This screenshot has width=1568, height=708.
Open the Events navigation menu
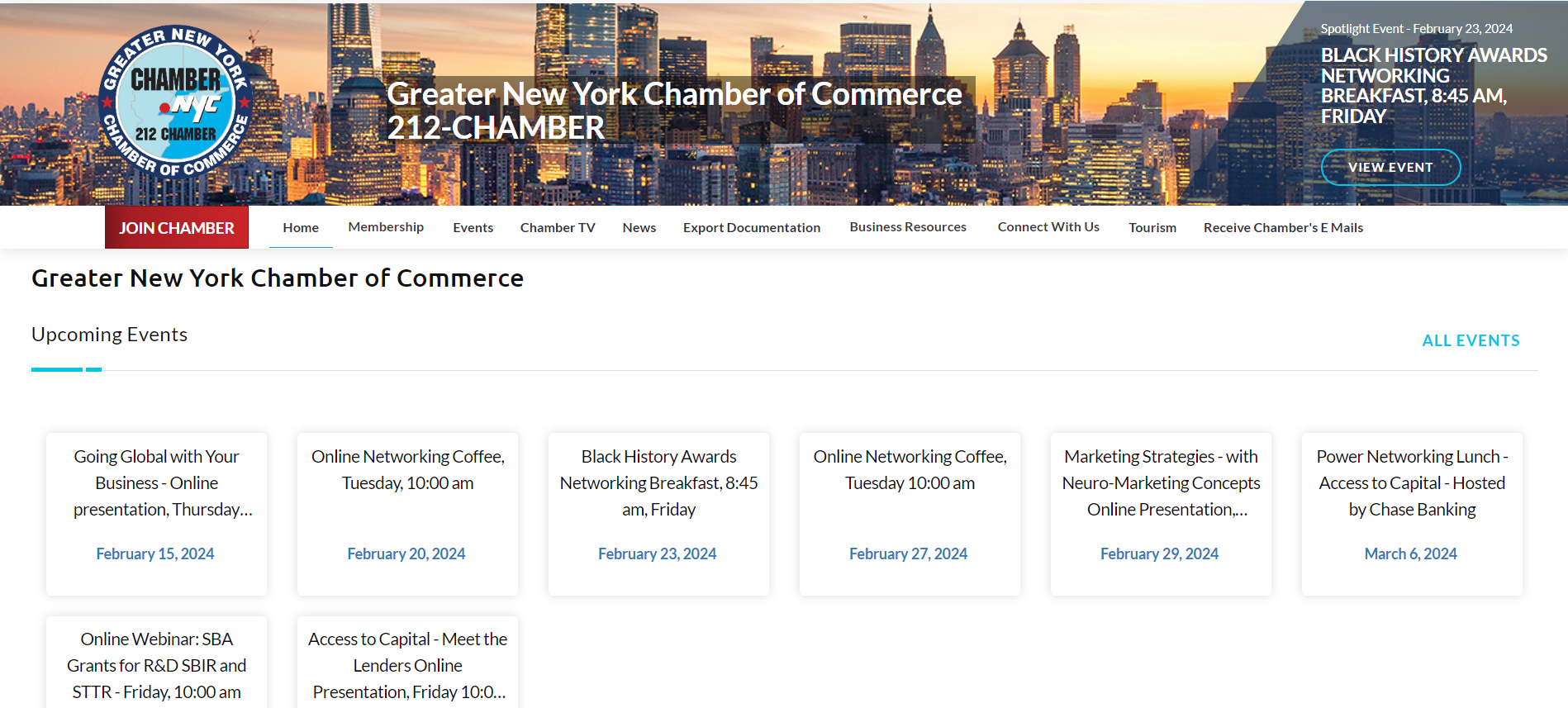point(473,228)
